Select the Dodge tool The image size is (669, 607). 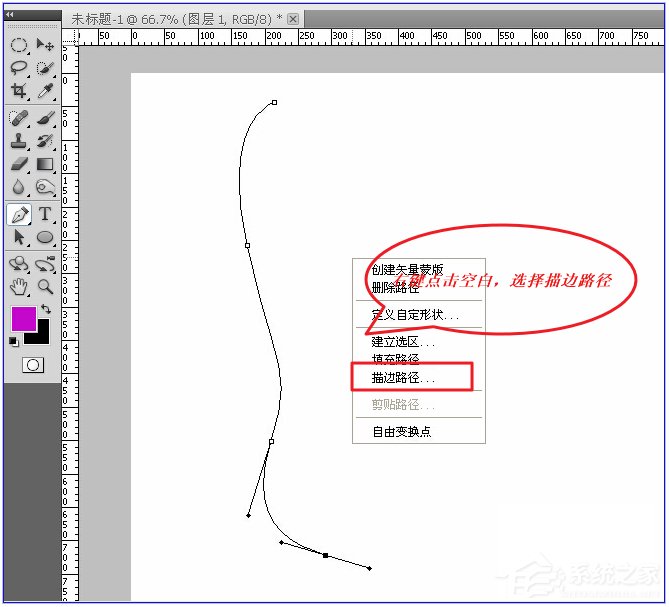45,187
